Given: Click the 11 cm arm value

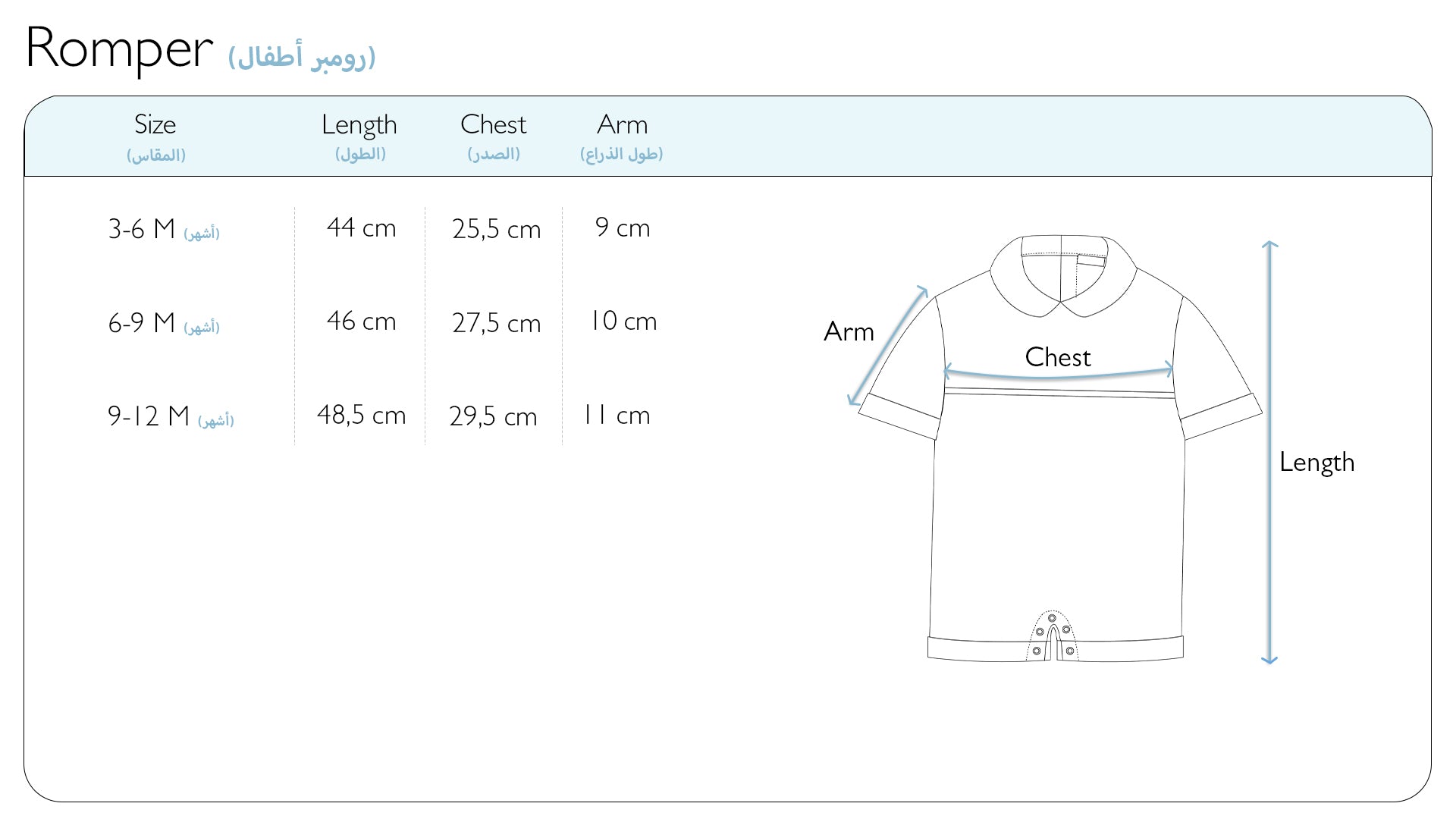Looking at the screenshot, I should [617, 415].
